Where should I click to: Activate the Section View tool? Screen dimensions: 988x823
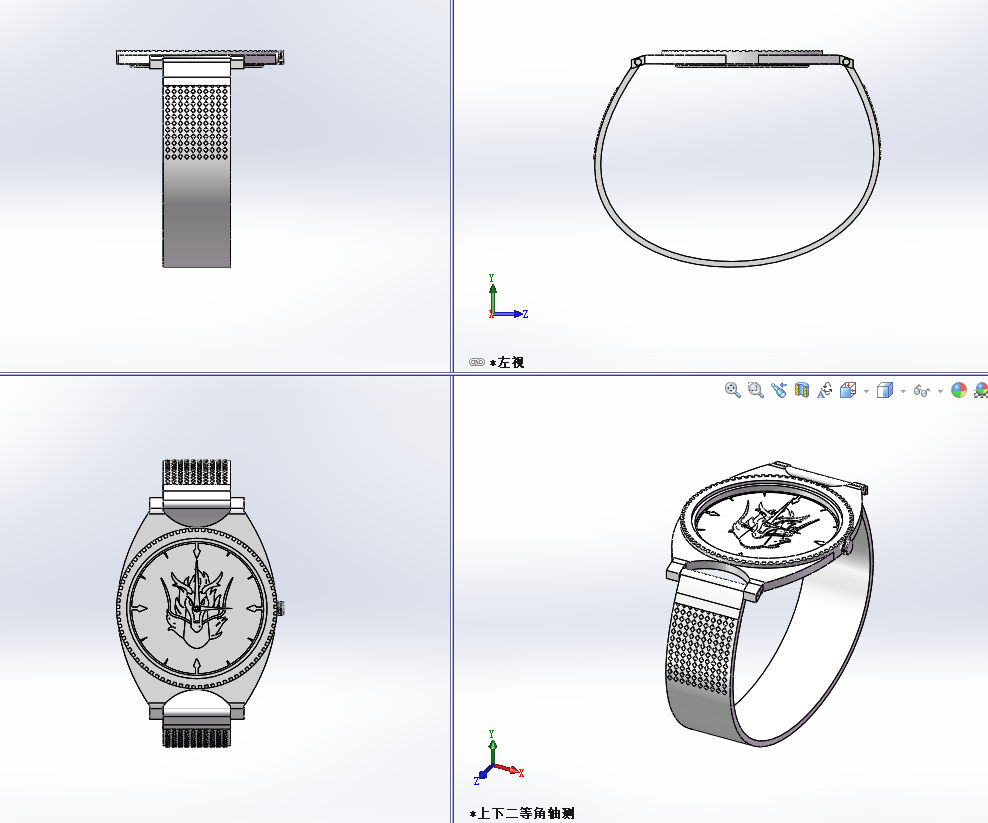point(801,390)
